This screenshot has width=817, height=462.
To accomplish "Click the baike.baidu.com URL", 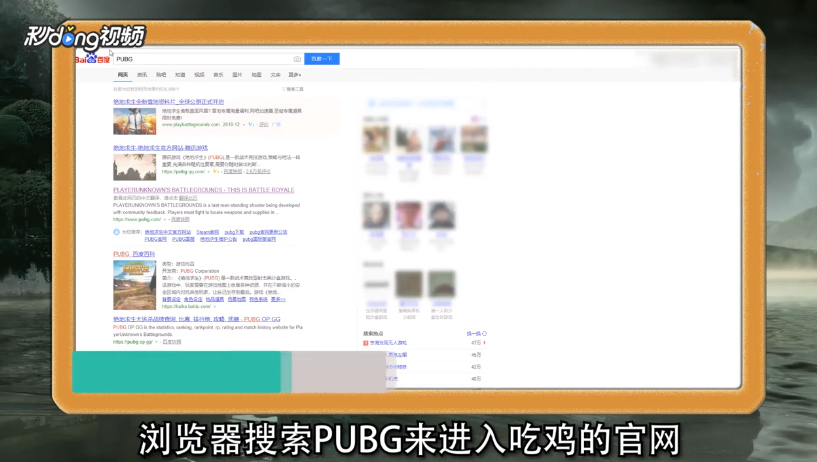I will pos(186,306).
